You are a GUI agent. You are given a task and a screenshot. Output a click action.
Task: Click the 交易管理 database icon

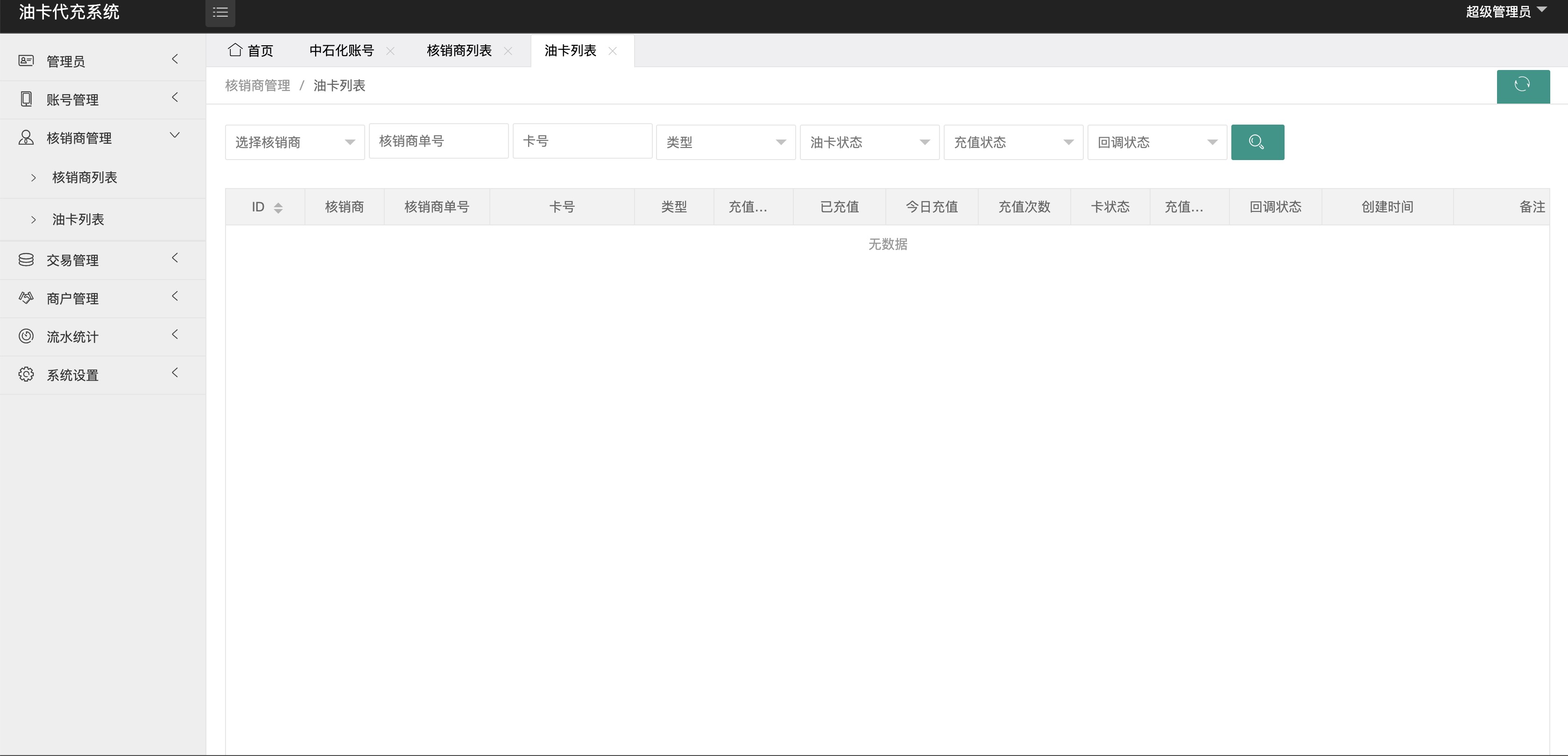click(x=26, y=260)
